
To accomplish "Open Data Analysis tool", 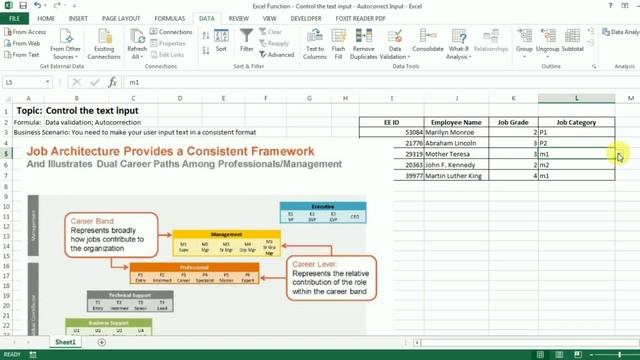I will point(621,32).
